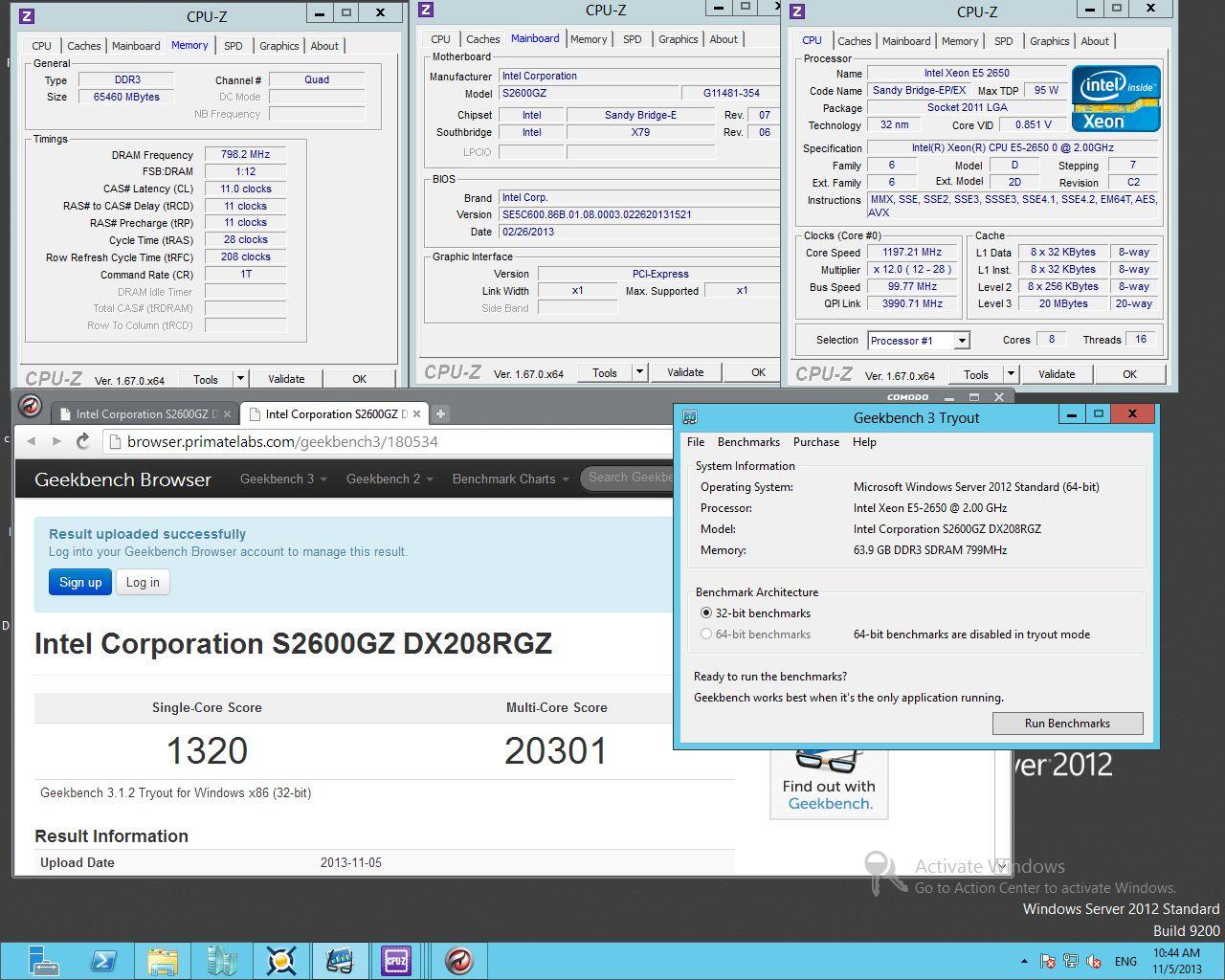Image resolution: width=1225 pixels, height=980 pixels.
Task: Switch to Graphics tab in right CPU-Z window
Action: point(1049,41)
